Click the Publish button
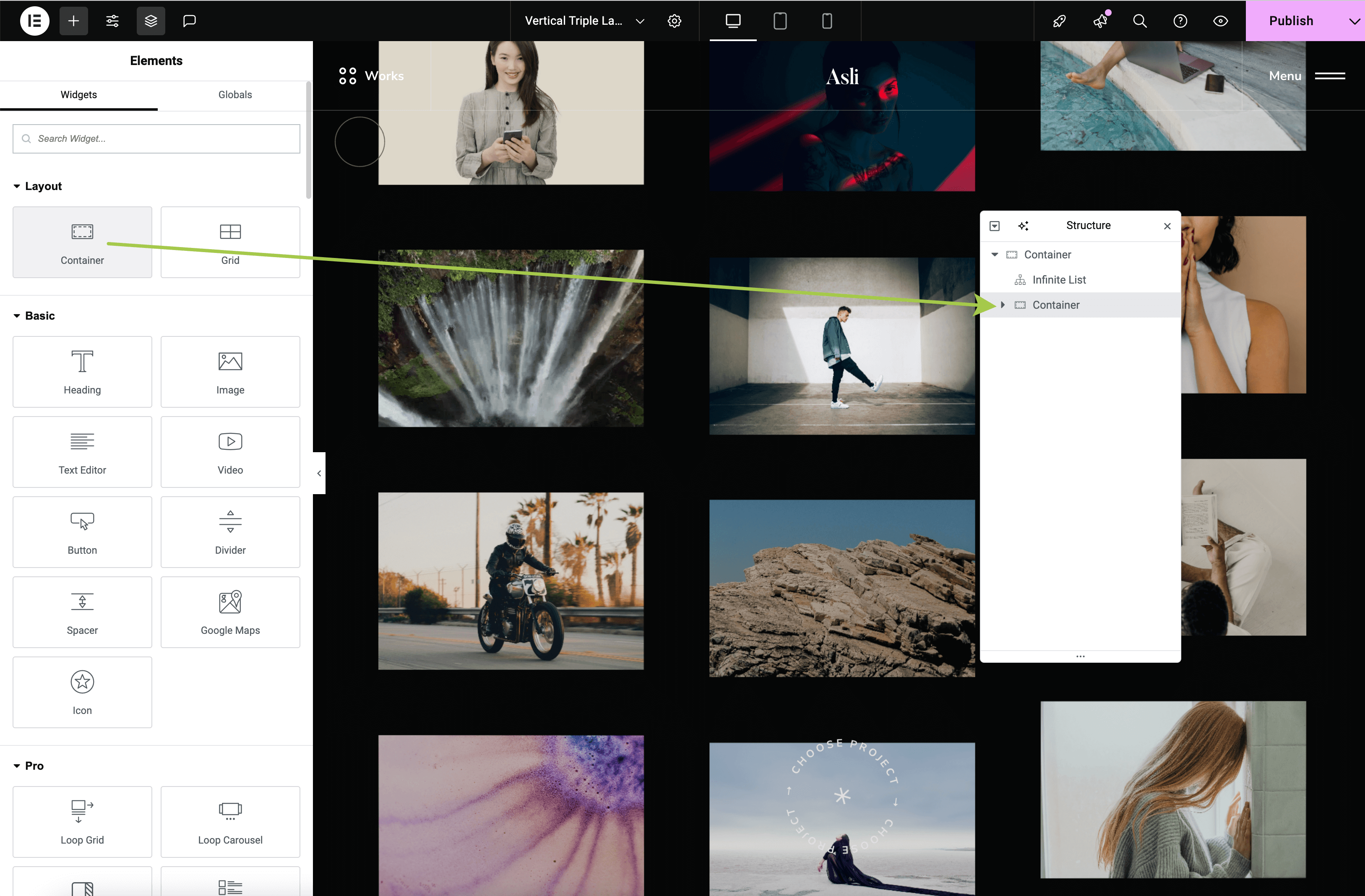Viewport: 1365px width, 896px height. click(1290, 21)
